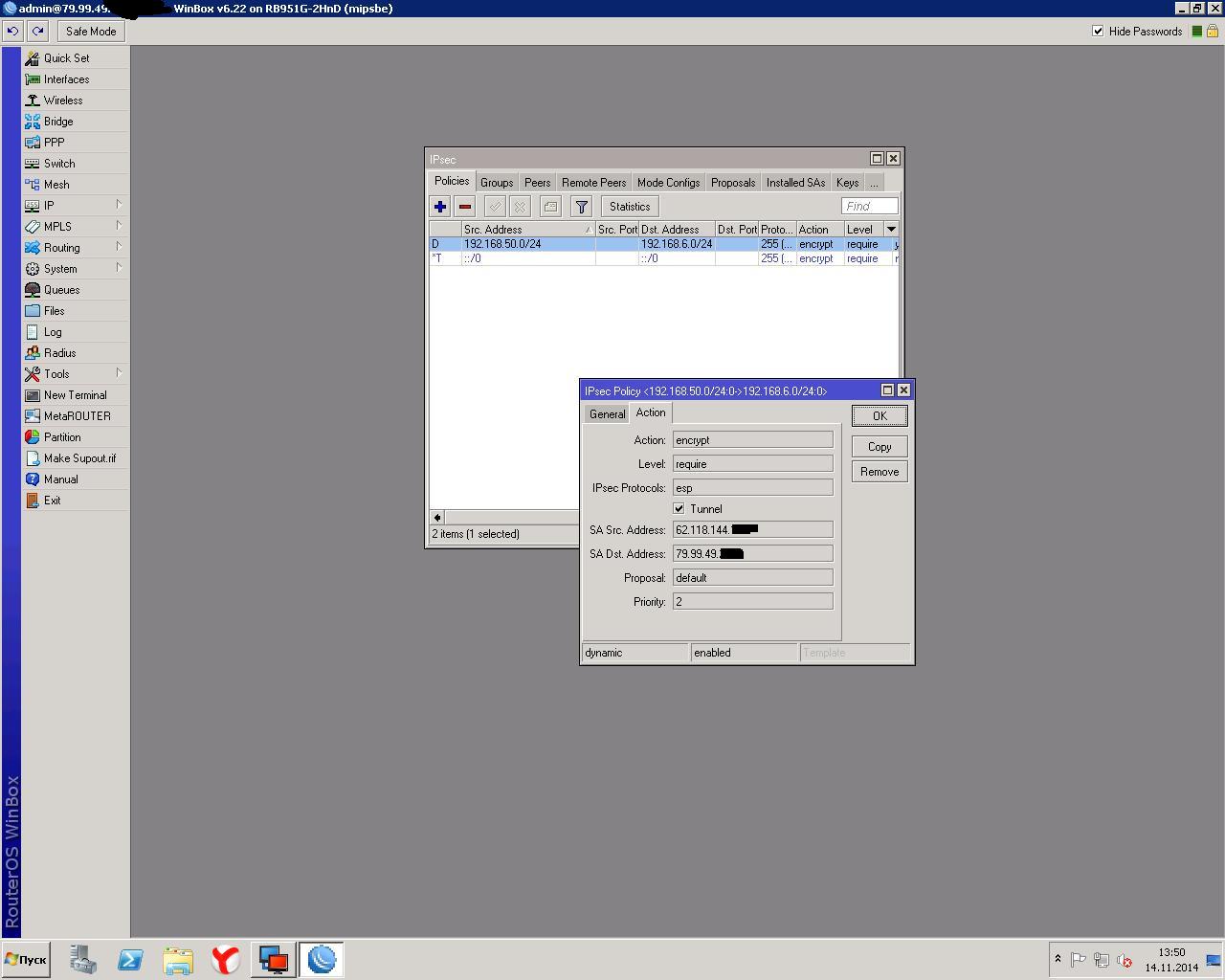Open Wireless in the sidebar
This screenshot has height=980, width=1225.
63,100
